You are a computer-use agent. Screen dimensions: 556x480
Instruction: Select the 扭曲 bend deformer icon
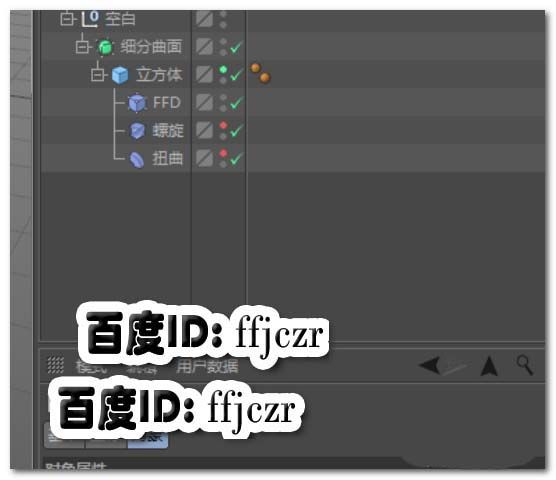pyautogui.click(x=137, y=159)
